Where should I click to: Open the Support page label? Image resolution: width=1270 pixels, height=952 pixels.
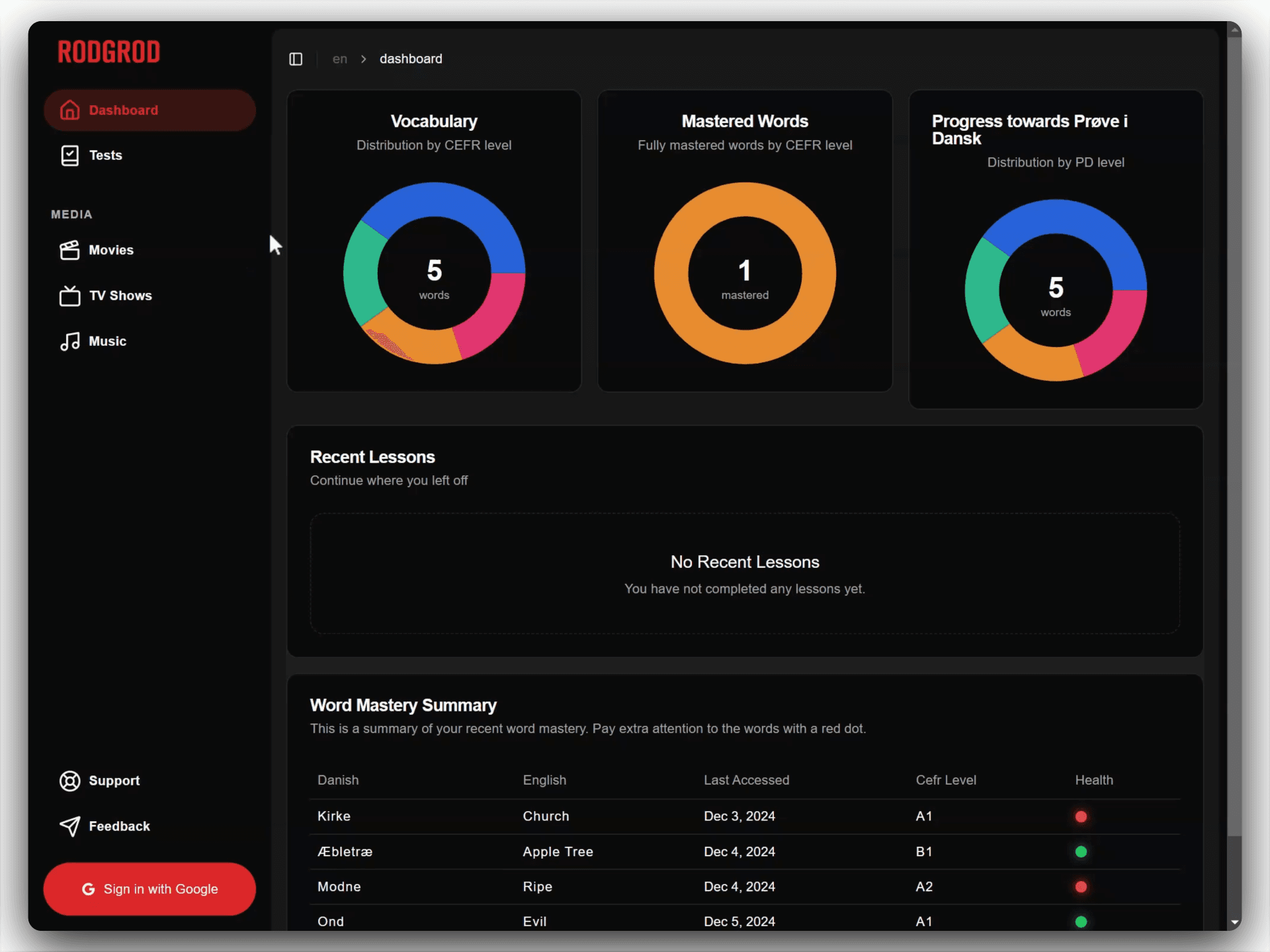tap(114, 781)
